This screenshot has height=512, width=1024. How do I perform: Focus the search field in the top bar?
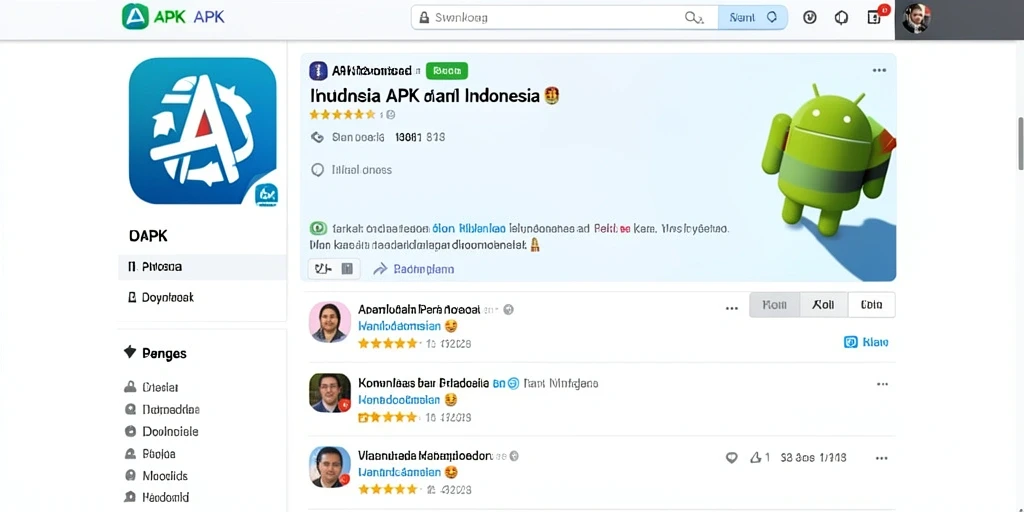[564, 18]
